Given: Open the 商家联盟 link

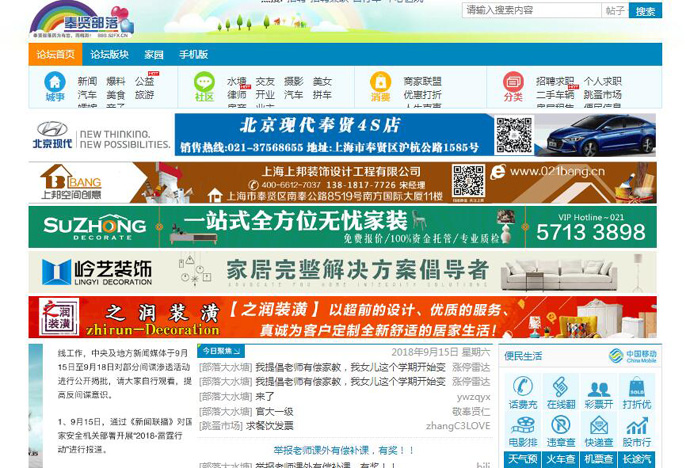Looking at the screenshot, I should pos(422,81).
